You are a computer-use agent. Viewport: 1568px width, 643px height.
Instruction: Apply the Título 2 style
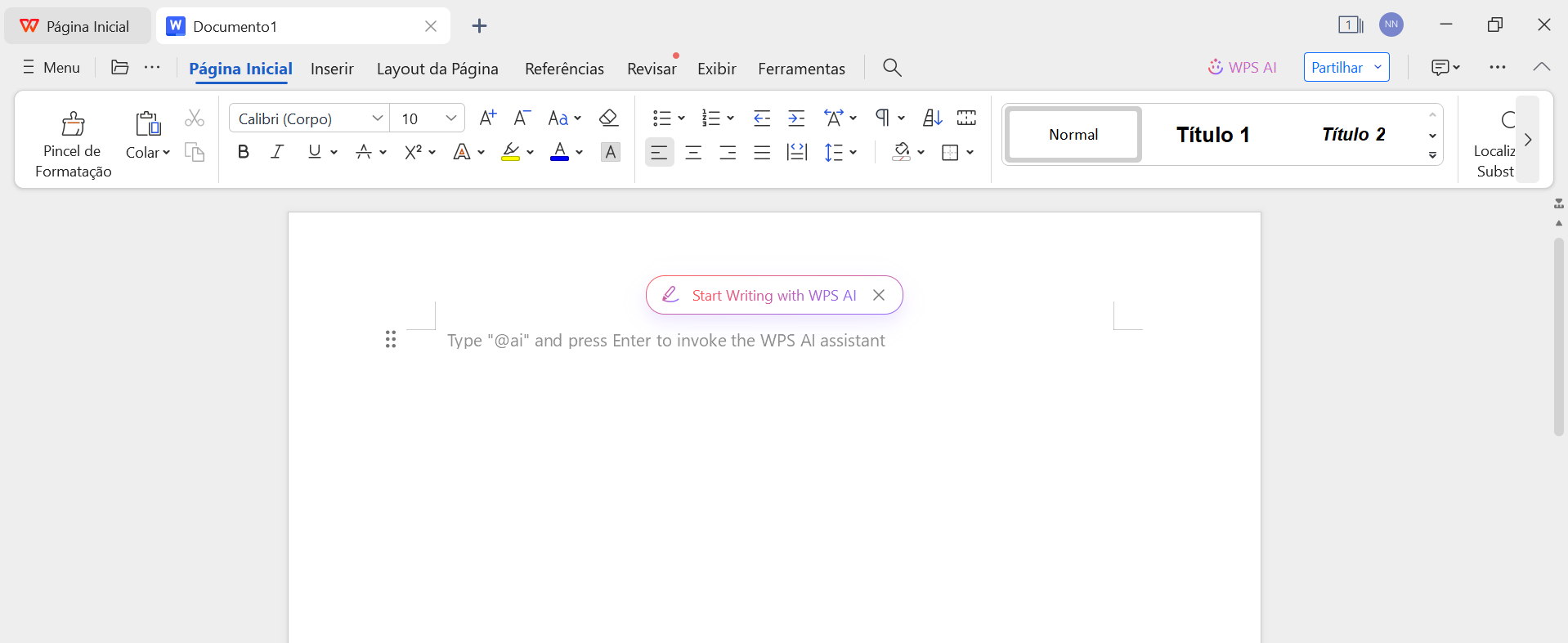pos(1354,134)
